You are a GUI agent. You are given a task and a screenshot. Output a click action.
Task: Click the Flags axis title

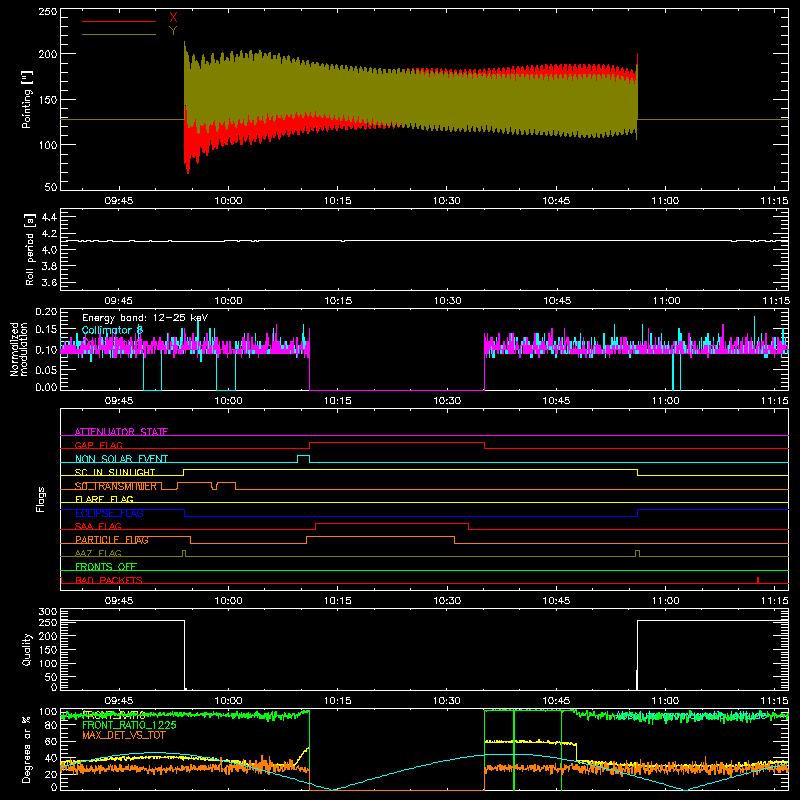[40, 499]
